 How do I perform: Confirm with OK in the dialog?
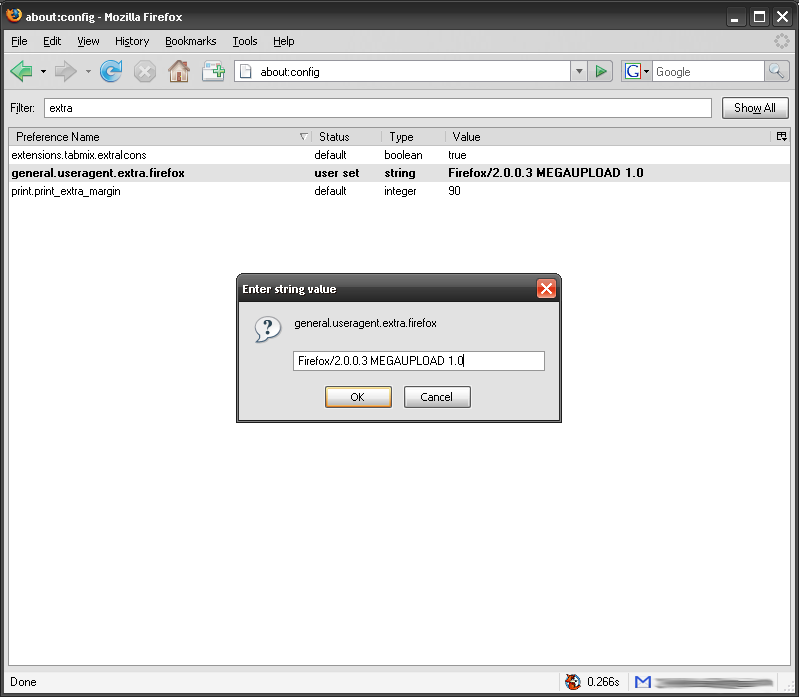click(x=358, y=397)
